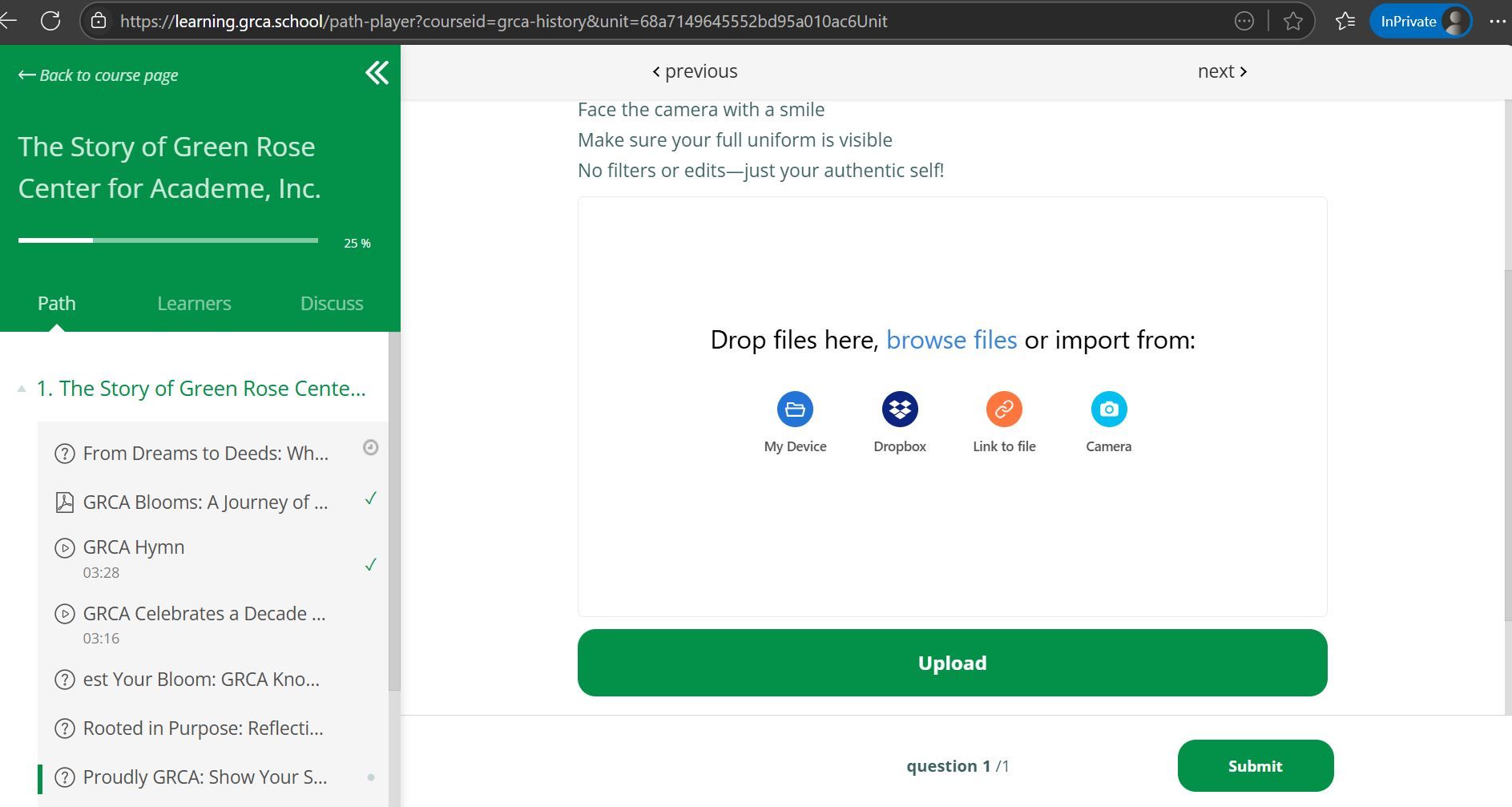Click the course progress bar
The image size is (1512, 807).
point(168,240)
